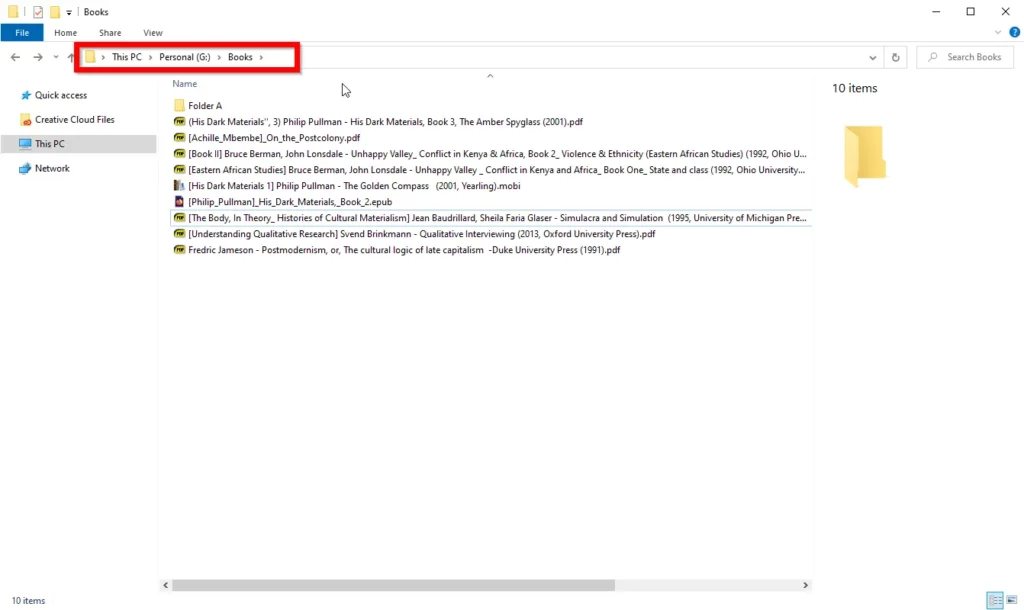Click the Up arrow to go to parent folder

tap(70, 57)
